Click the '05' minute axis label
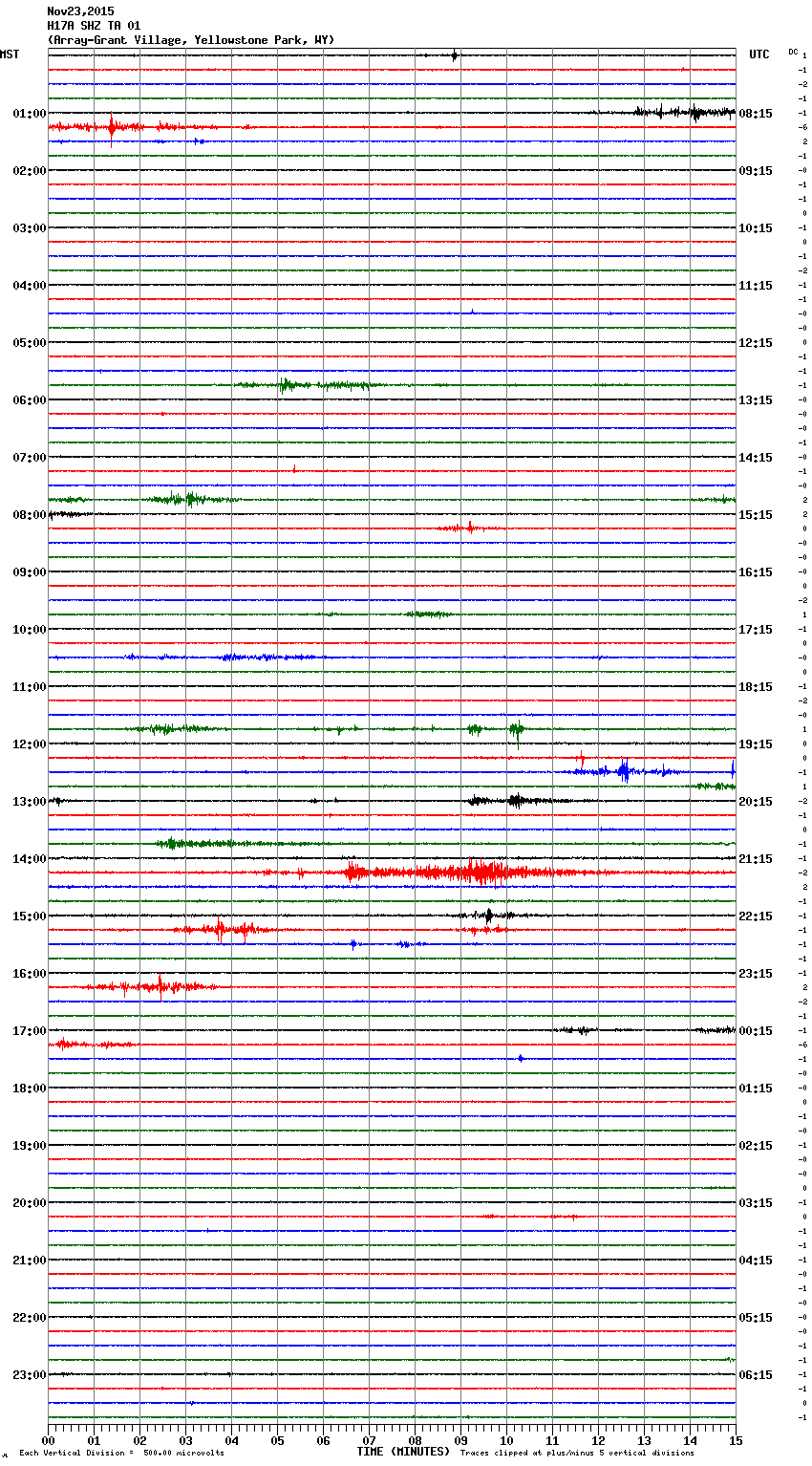 pyautogui.click(x=277, y=1439)
